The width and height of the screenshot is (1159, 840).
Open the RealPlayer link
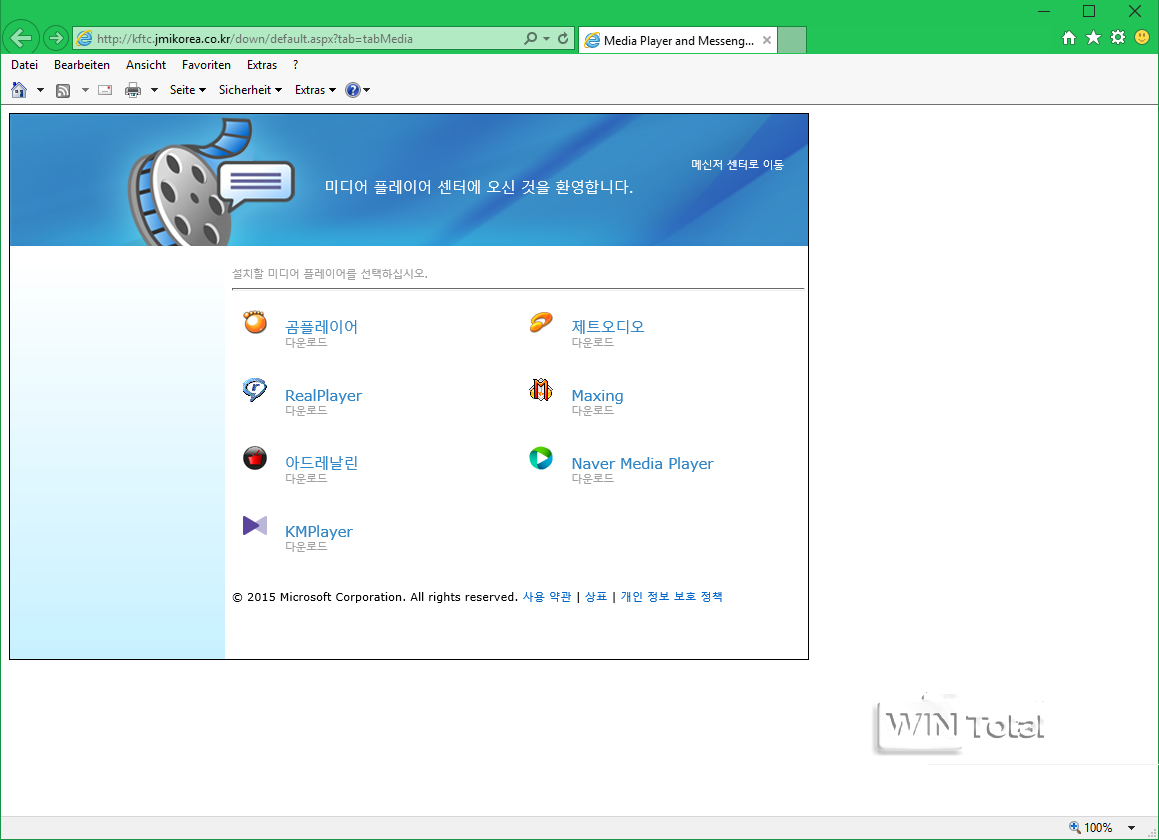click(x=324, y=396)
